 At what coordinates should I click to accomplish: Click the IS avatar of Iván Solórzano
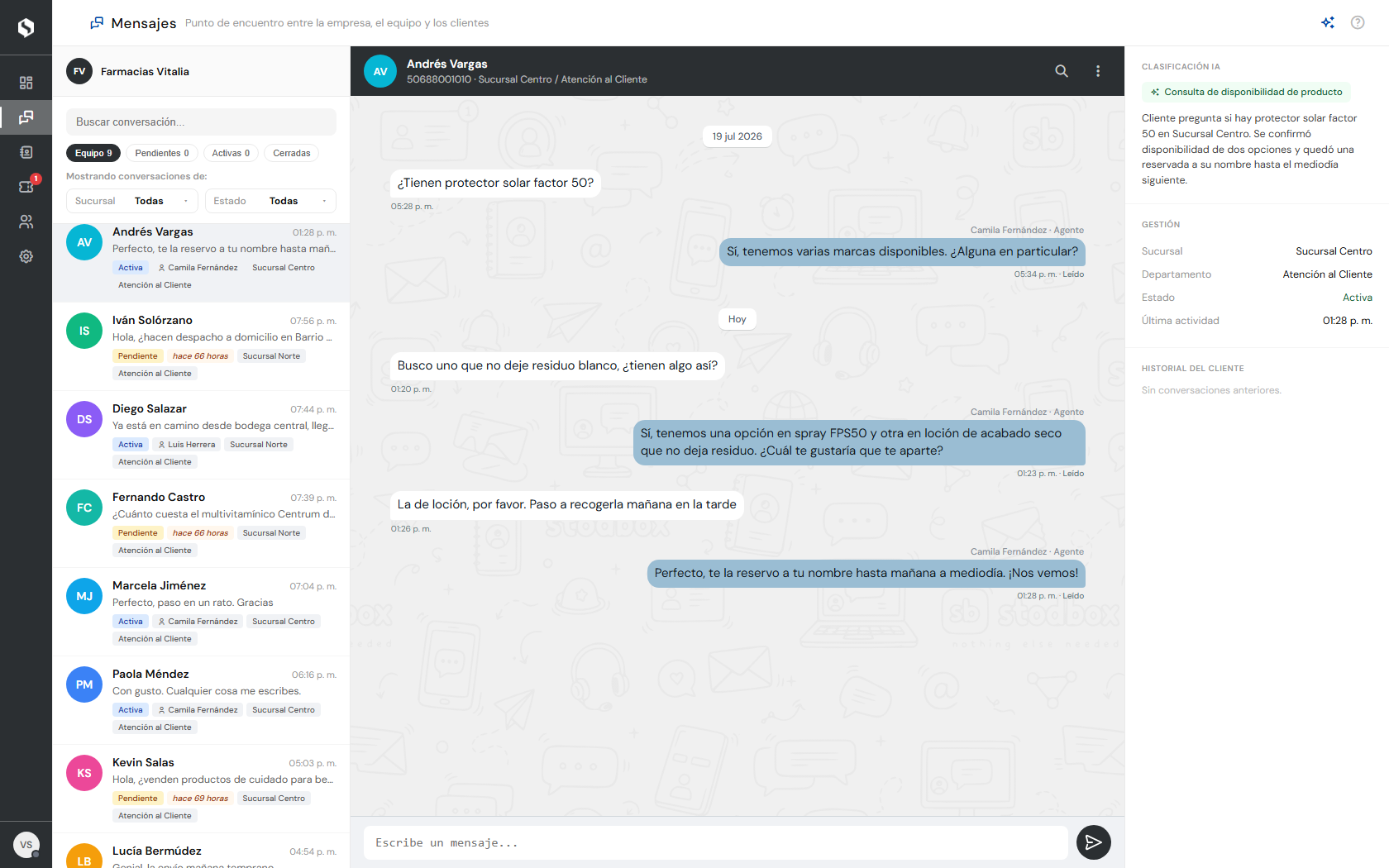[x=84, y=331]
